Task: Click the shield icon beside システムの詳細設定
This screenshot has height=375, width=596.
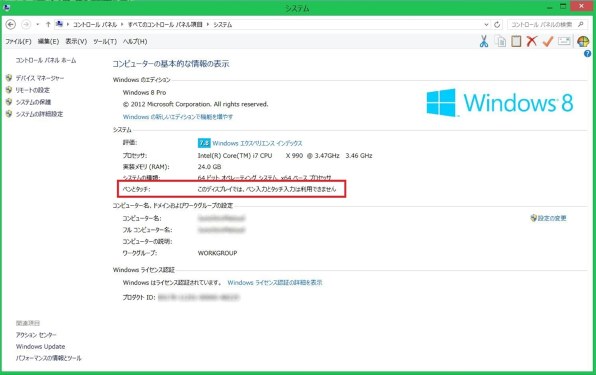Action: point(9,114)
